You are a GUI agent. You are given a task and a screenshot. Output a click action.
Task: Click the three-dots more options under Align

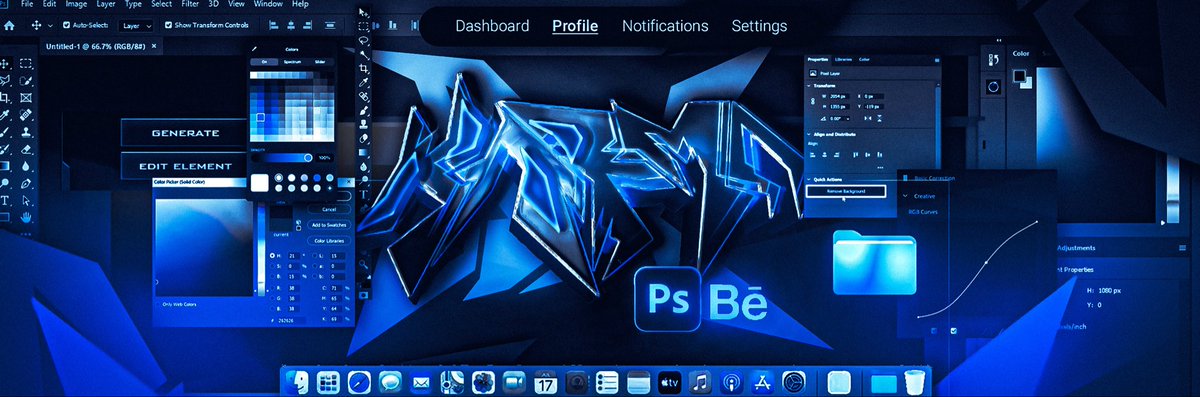[880, 168]
